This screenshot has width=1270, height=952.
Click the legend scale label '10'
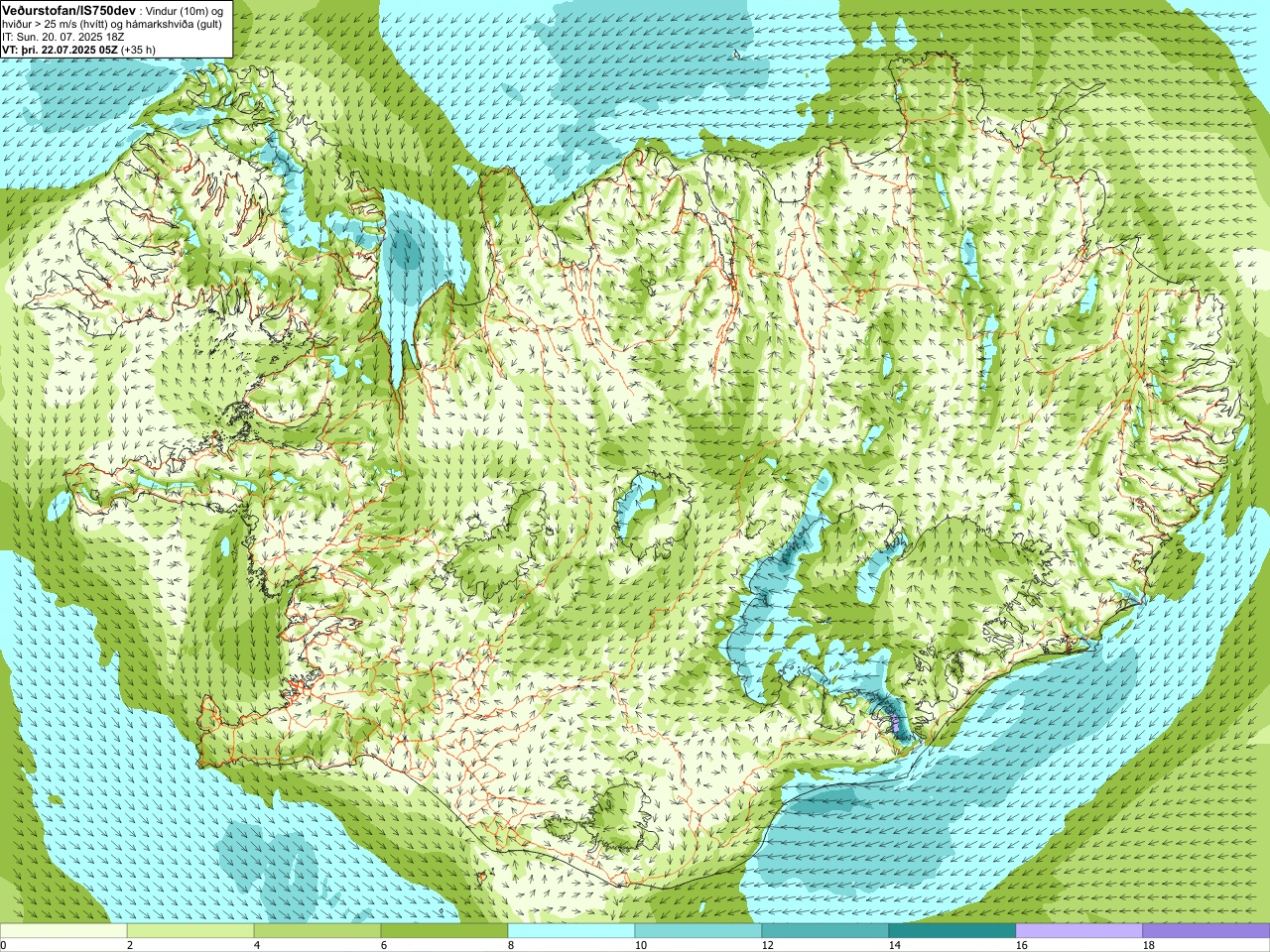640,946
